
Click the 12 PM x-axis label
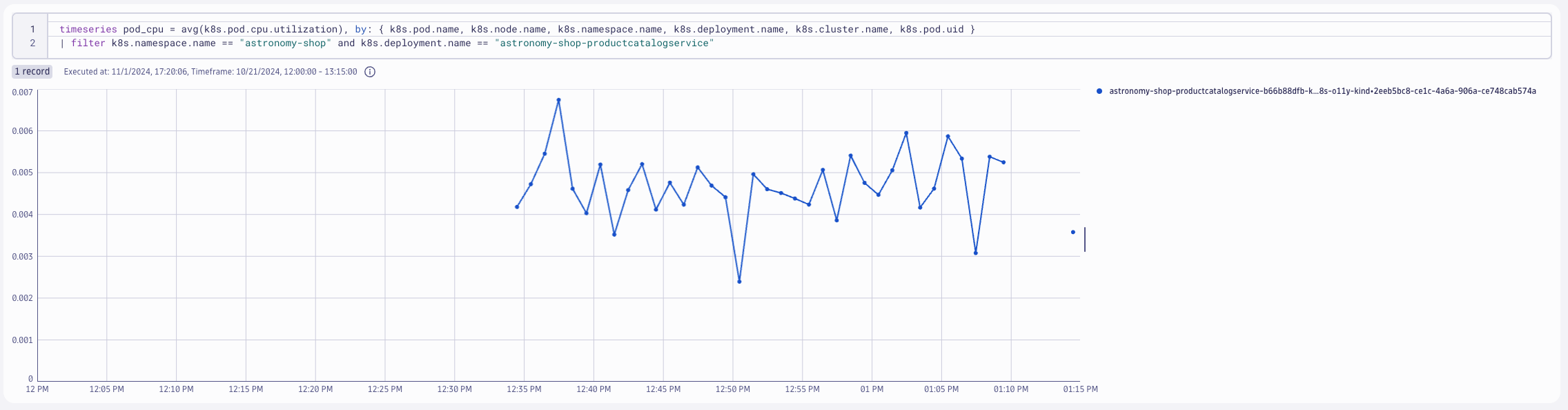37,389
